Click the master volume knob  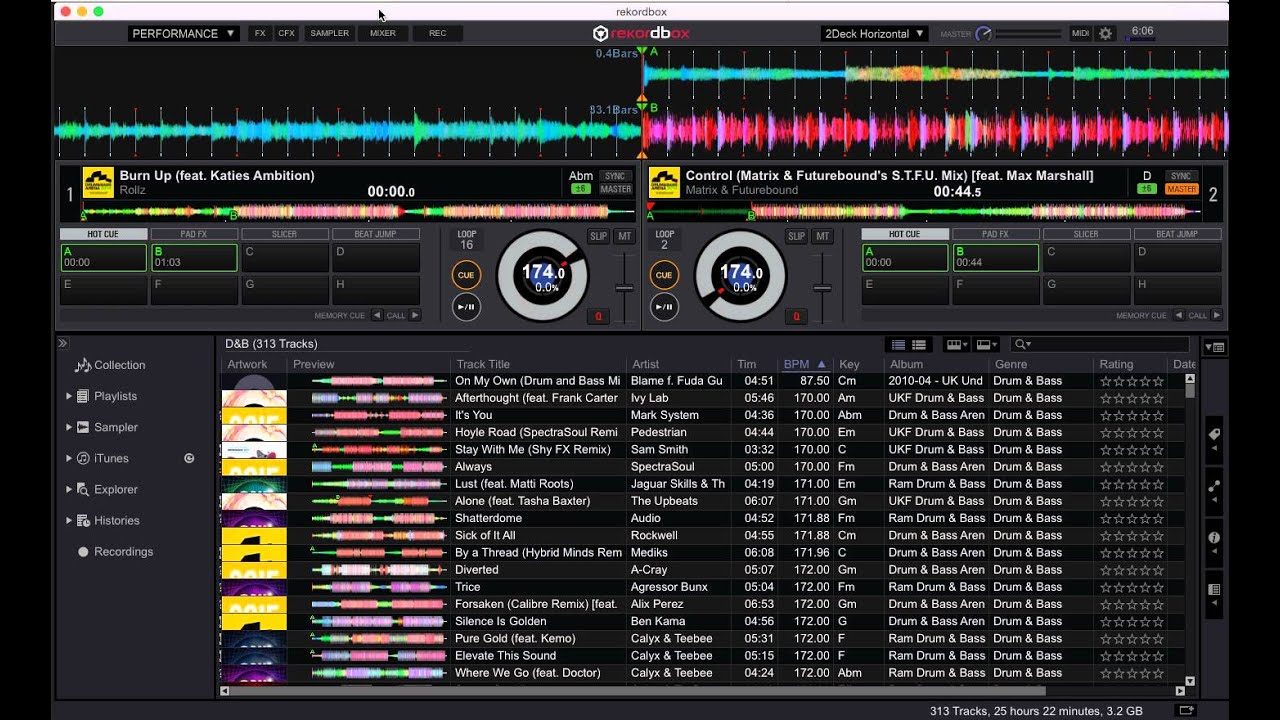(984, 33)
